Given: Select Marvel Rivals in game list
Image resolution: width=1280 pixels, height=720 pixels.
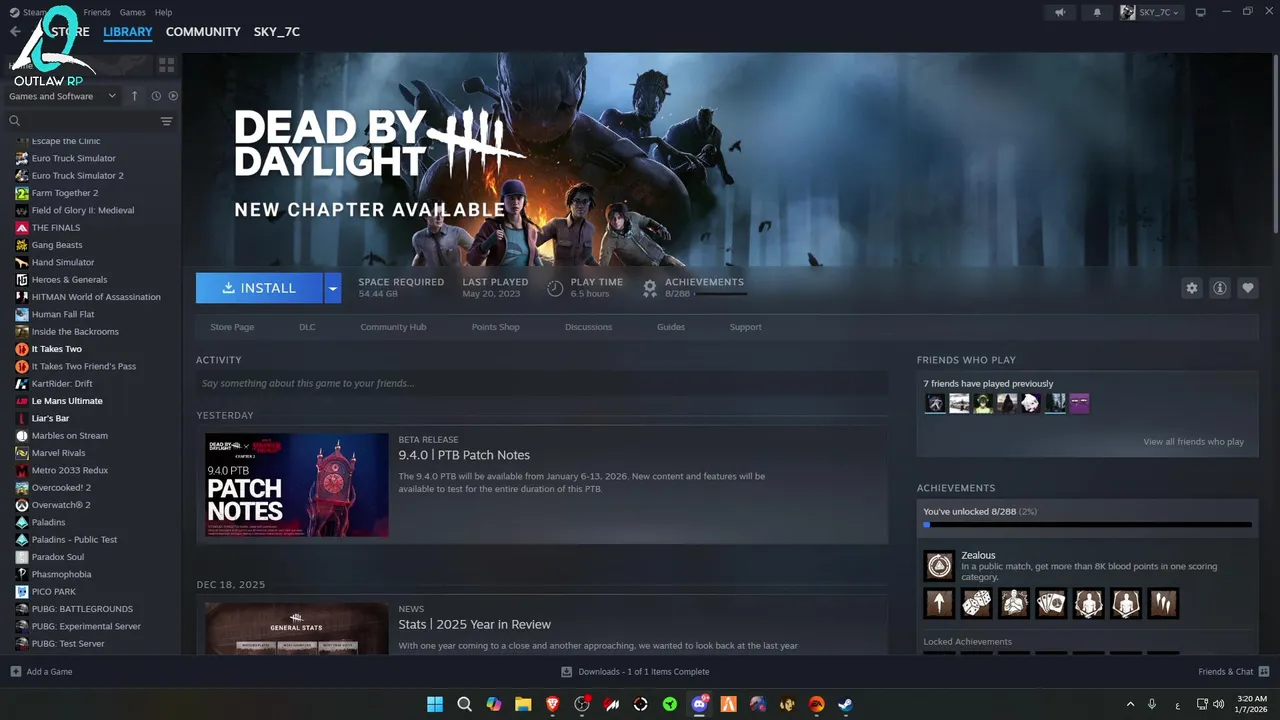Looking at the screenshot, I should (59, 453).
